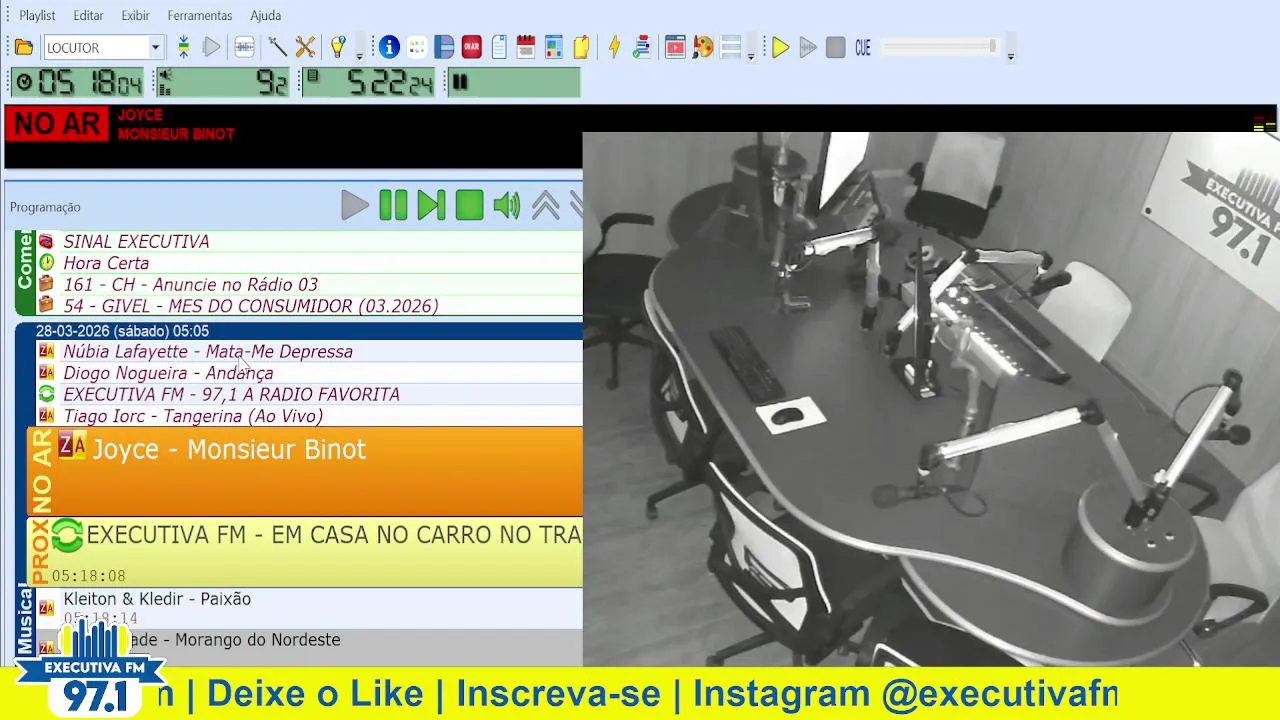Click the 28-03-2026 (sábado) 05:05 block header

click(300, 331)
